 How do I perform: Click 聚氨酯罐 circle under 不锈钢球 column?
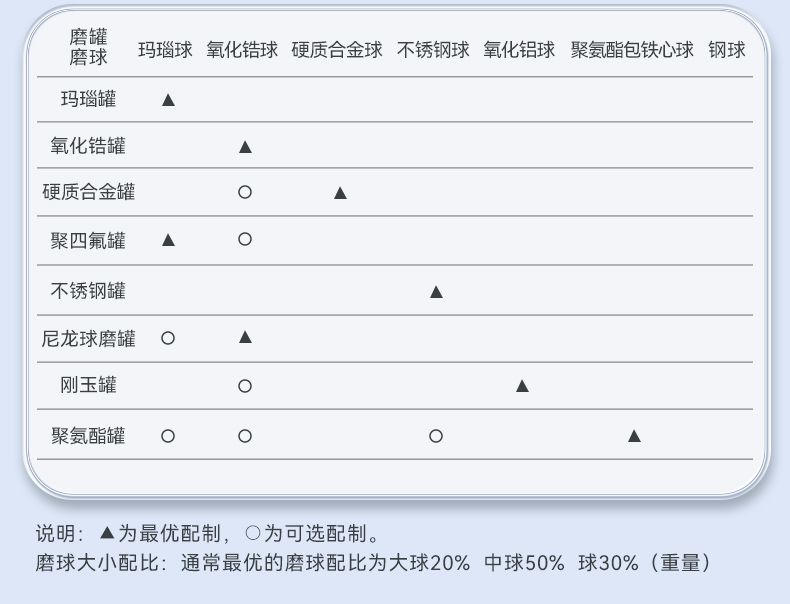click(436, 436)
